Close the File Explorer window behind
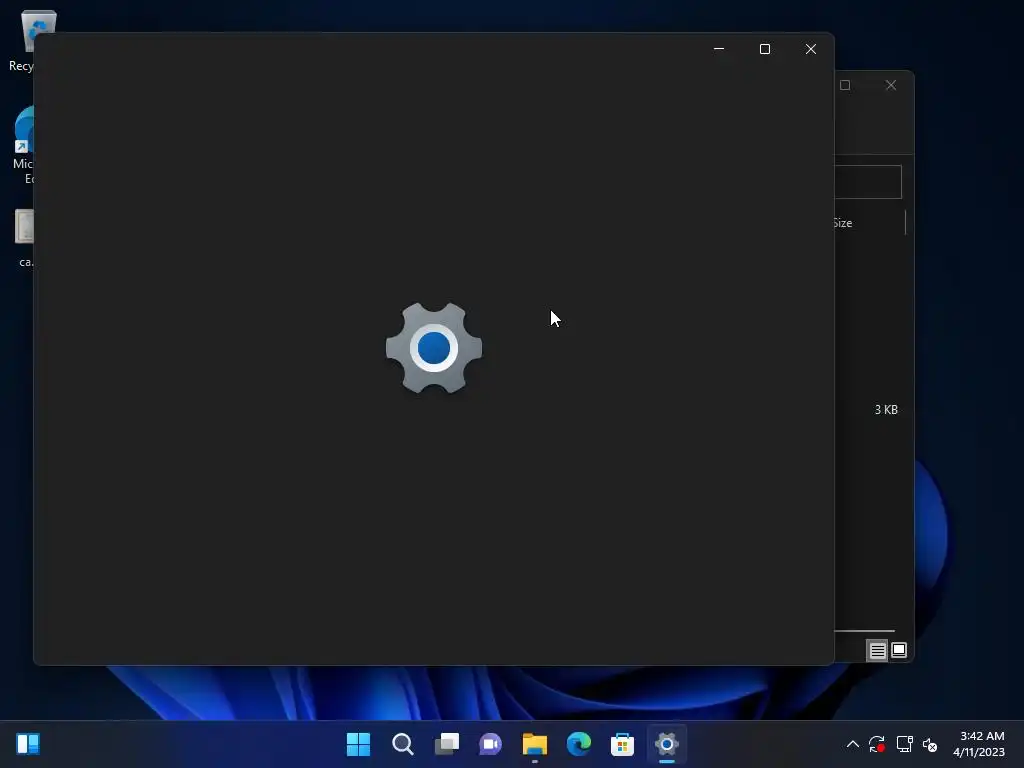 pyautogui.click(x=891, y=85)
